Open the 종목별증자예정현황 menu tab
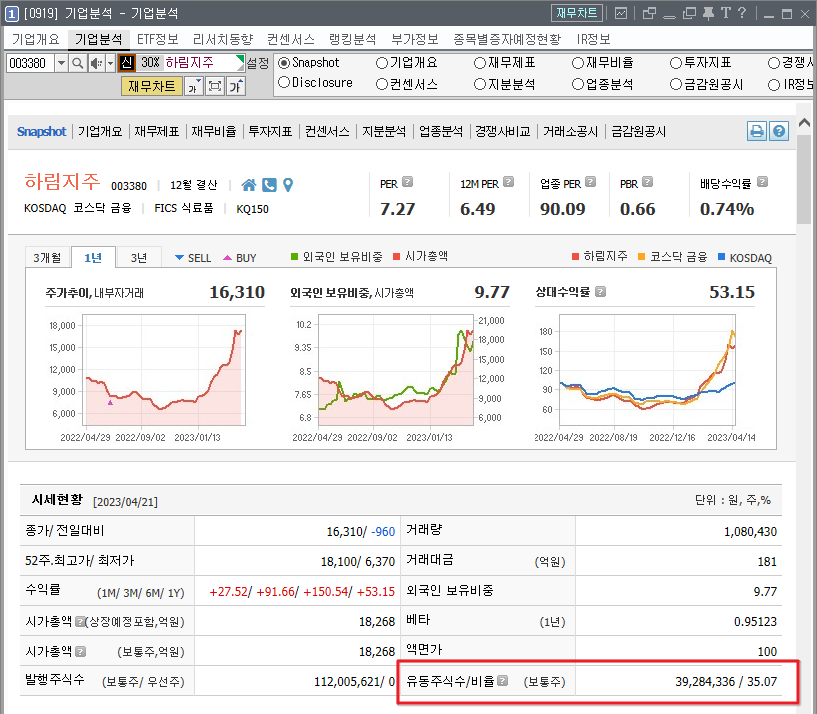Screen dimensions: 817x714 tap(507, 40)
